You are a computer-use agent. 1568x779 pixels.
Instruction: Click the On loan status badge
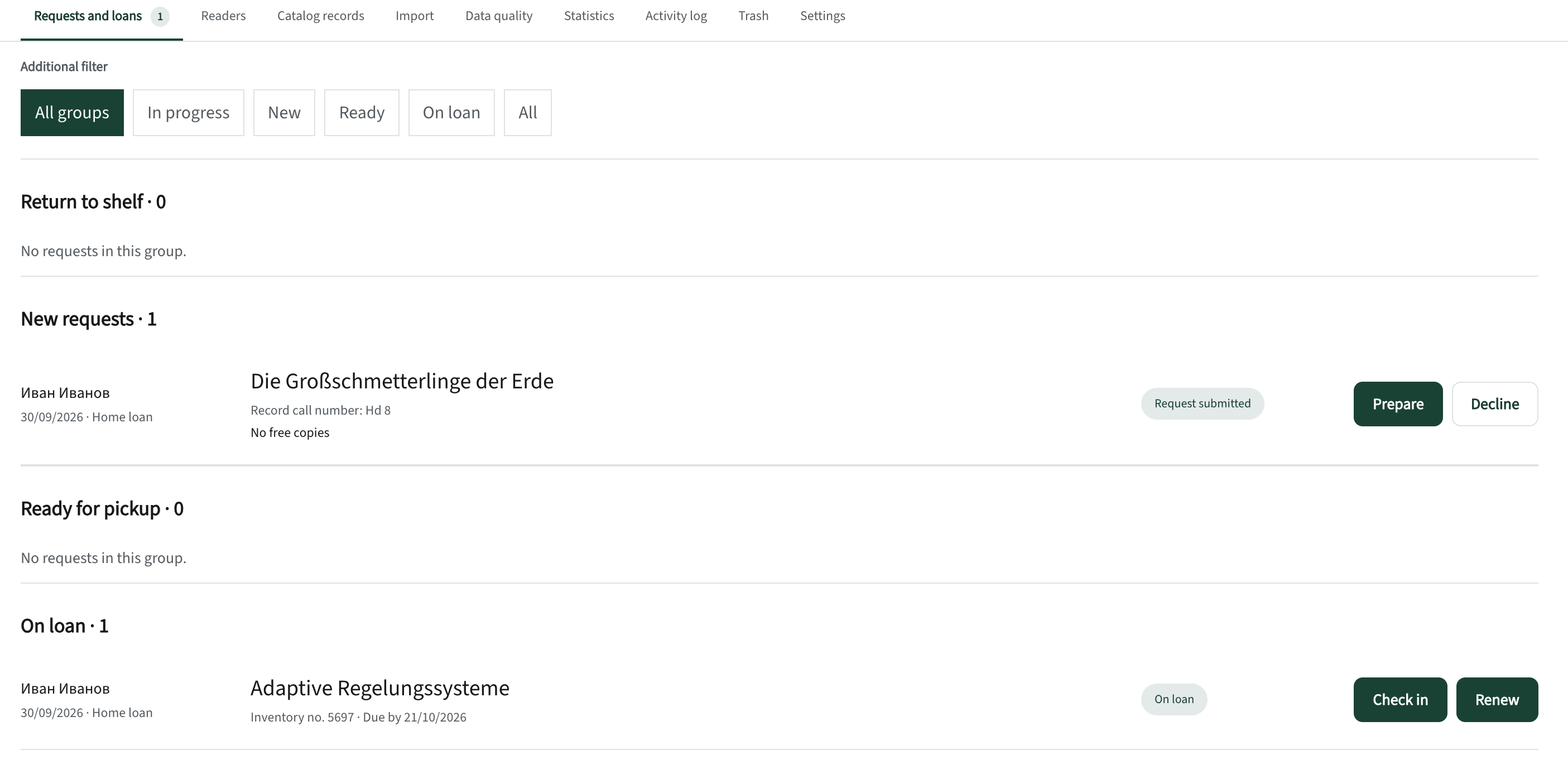(1173, 699)
